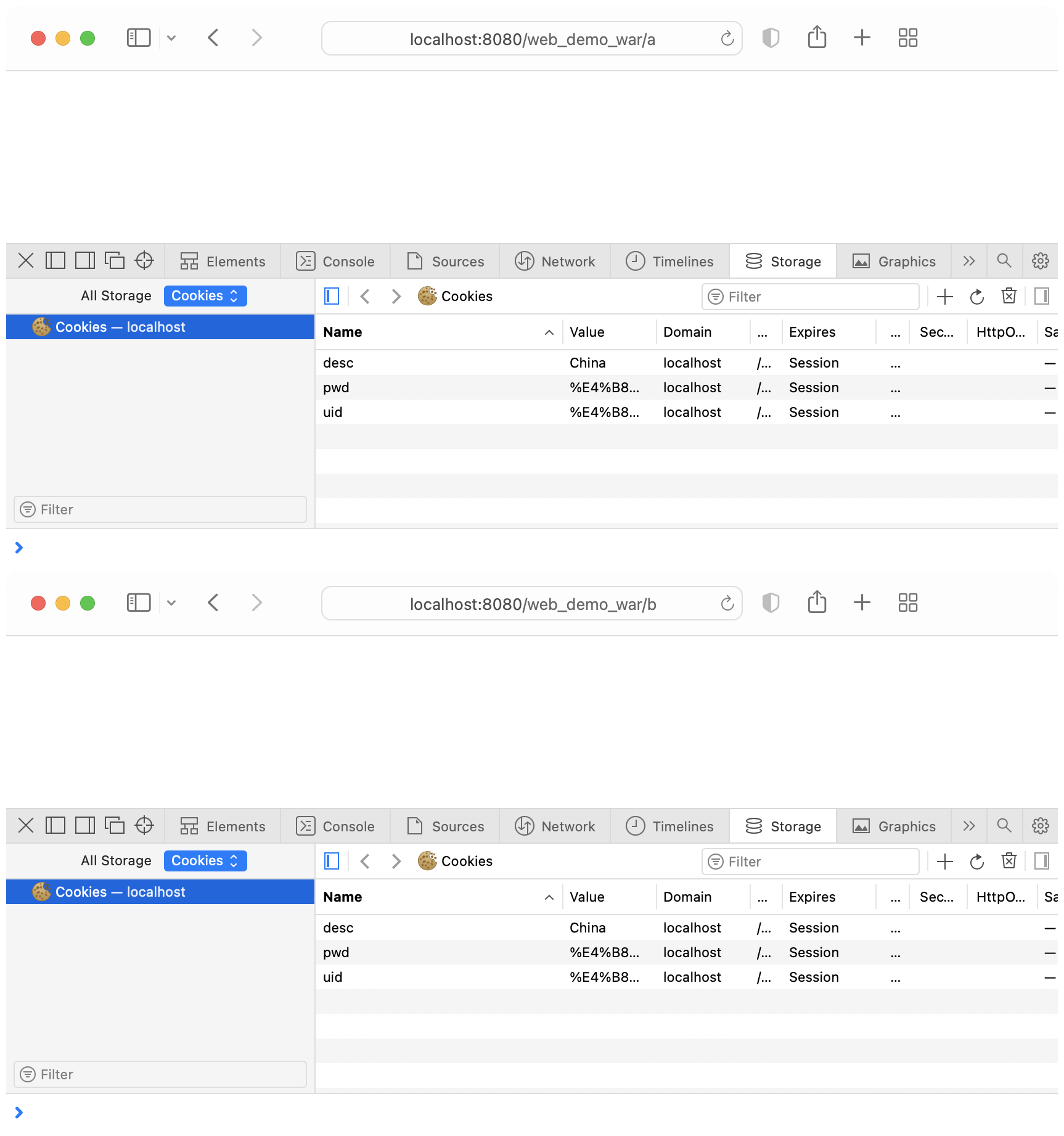Click Share icon in web_demo_war/b window
This screenshot has width=1064, height=1136.
point(817,603)
